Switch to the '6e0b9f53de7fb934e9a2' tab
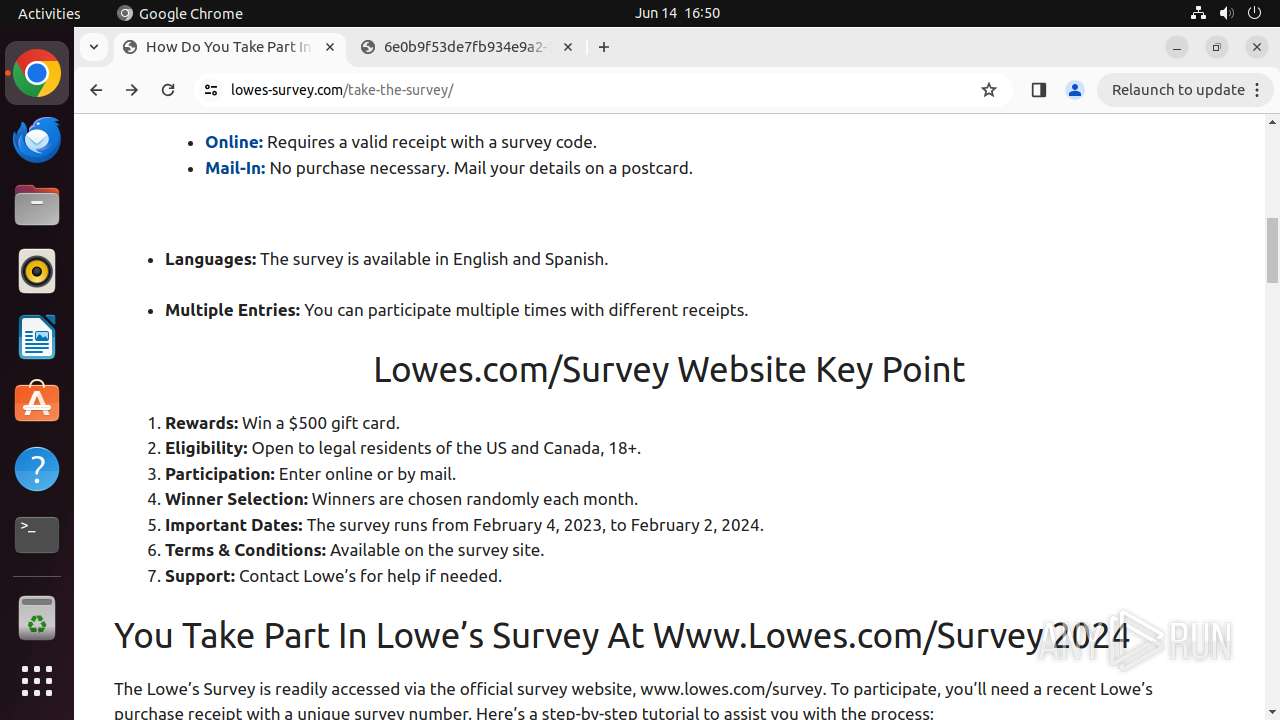Viewport: 1280px width, 720px height. coord(466,47)
